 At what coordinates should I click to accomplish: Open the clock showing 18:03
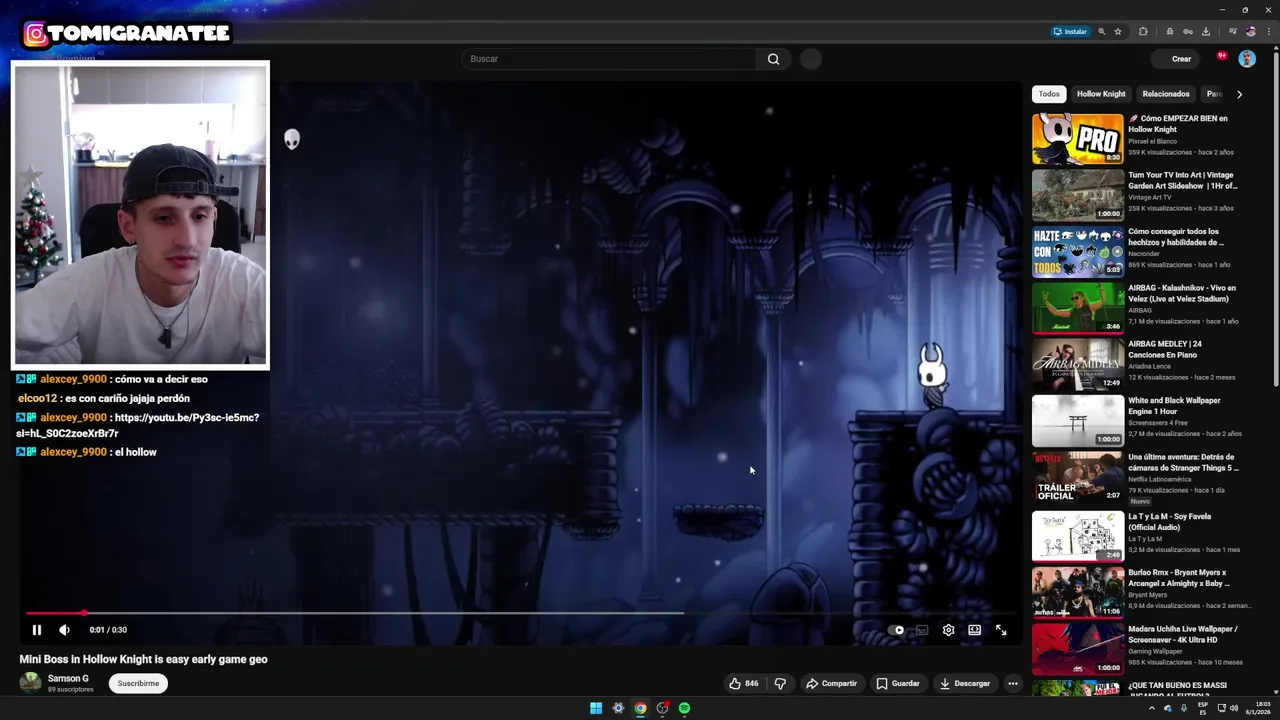tap(1257, 708)
